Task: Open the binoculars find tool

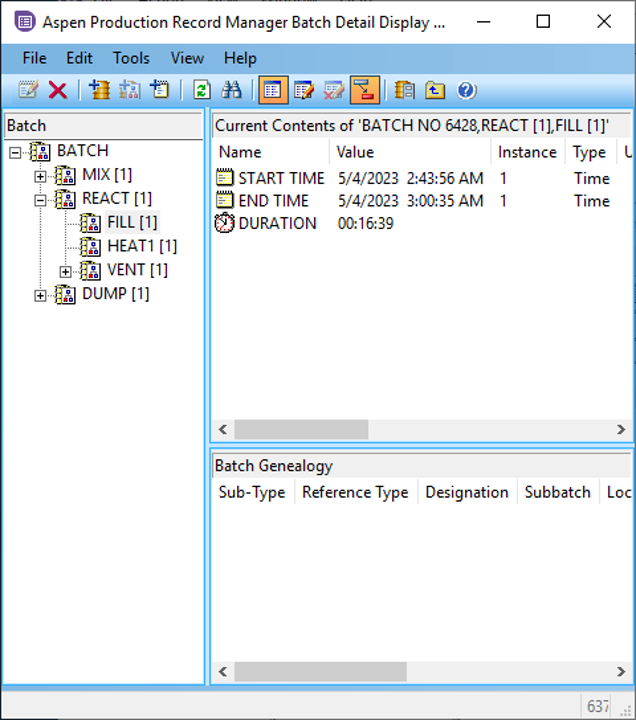Action: click(232, 91)
